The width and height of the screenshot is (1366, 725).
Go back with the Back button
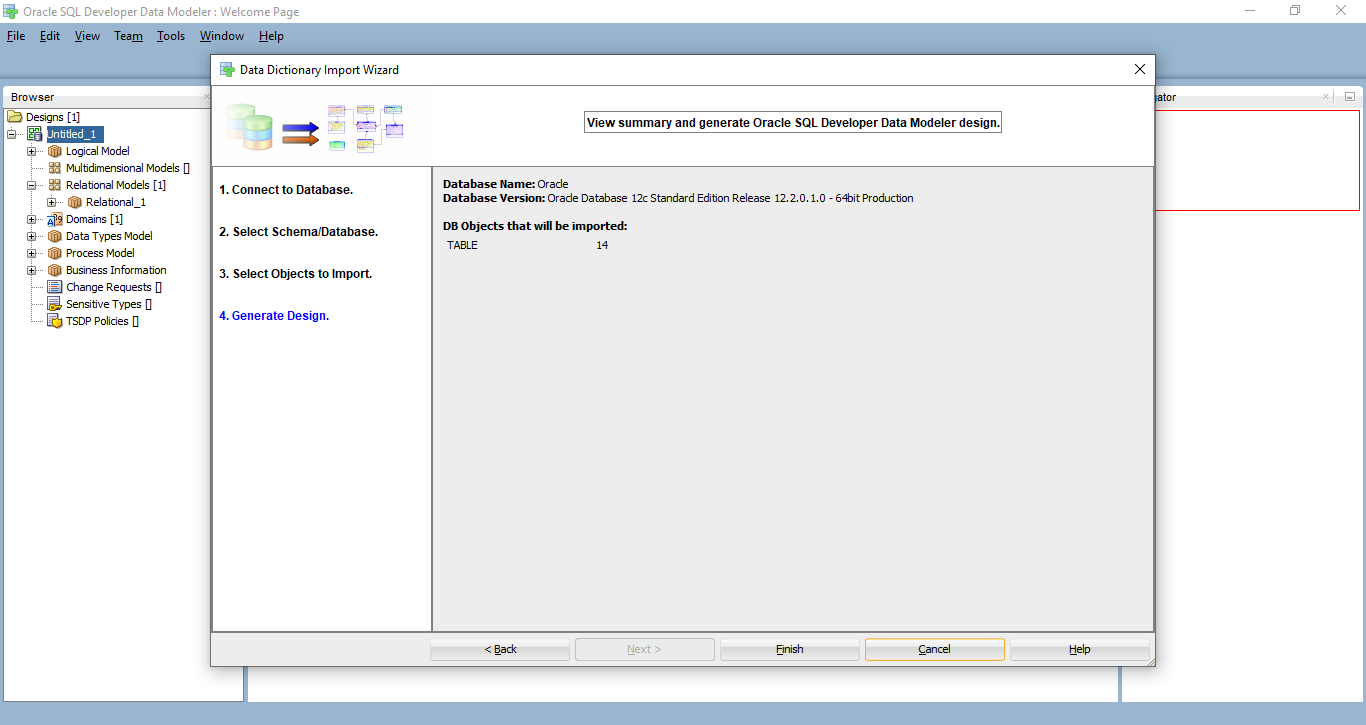pyautogui.click(x=500, y=649)
